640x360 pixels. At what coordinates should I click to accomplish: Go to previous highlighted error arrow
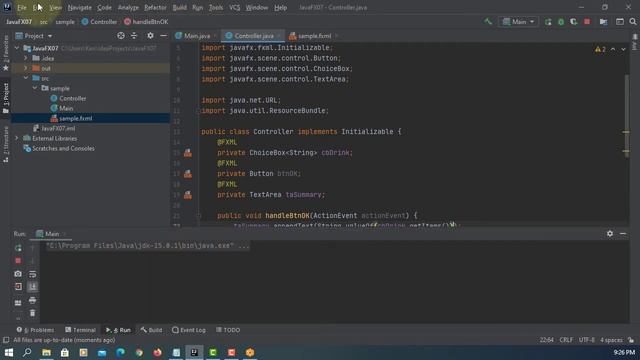613,49
